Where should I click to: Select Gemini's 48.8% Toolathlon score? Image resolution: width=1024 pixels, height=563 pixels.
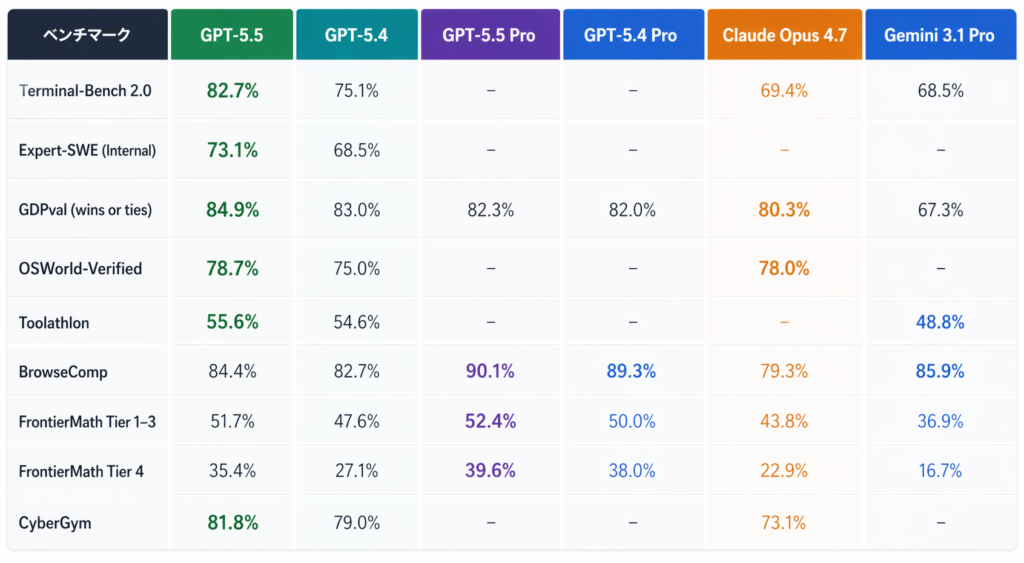(939, 322)
